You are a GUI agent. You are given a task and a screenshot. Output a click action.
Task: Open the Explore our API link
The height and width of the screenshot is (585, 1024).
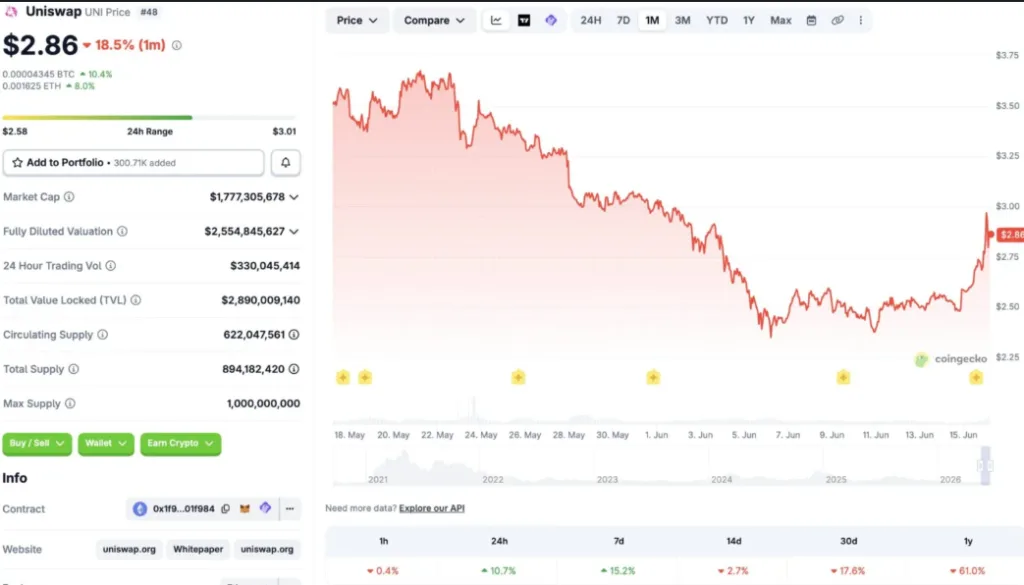tap(432, 508)
